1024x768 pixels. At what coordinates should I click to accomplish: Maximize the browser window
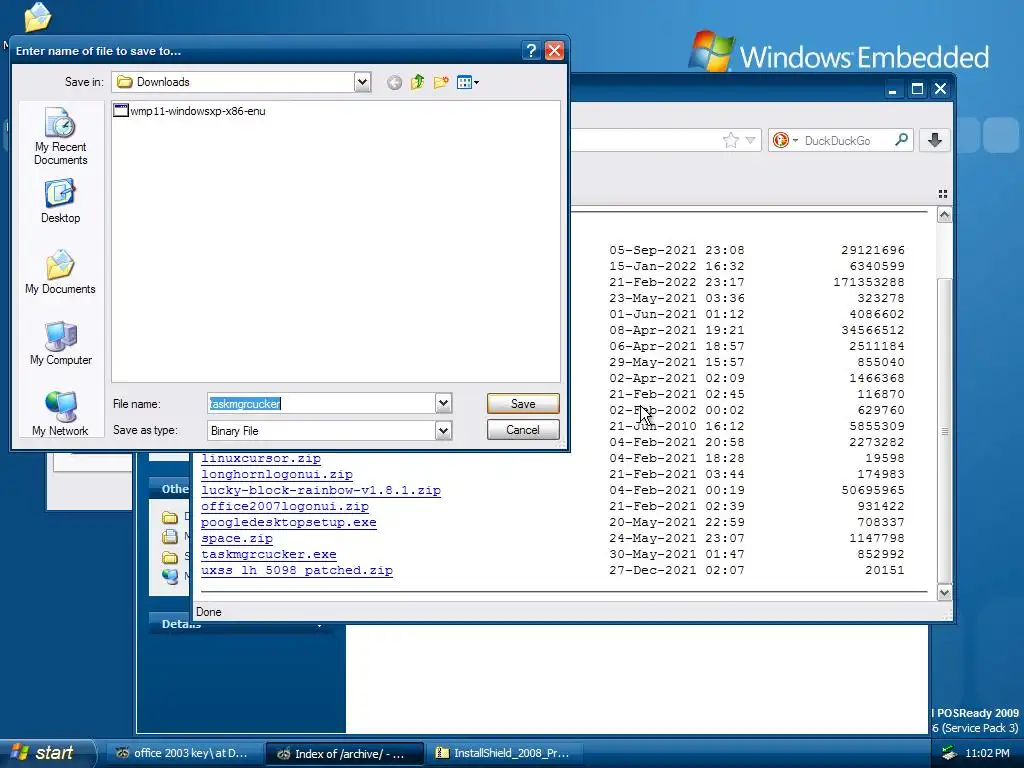[x=918, y=89]
